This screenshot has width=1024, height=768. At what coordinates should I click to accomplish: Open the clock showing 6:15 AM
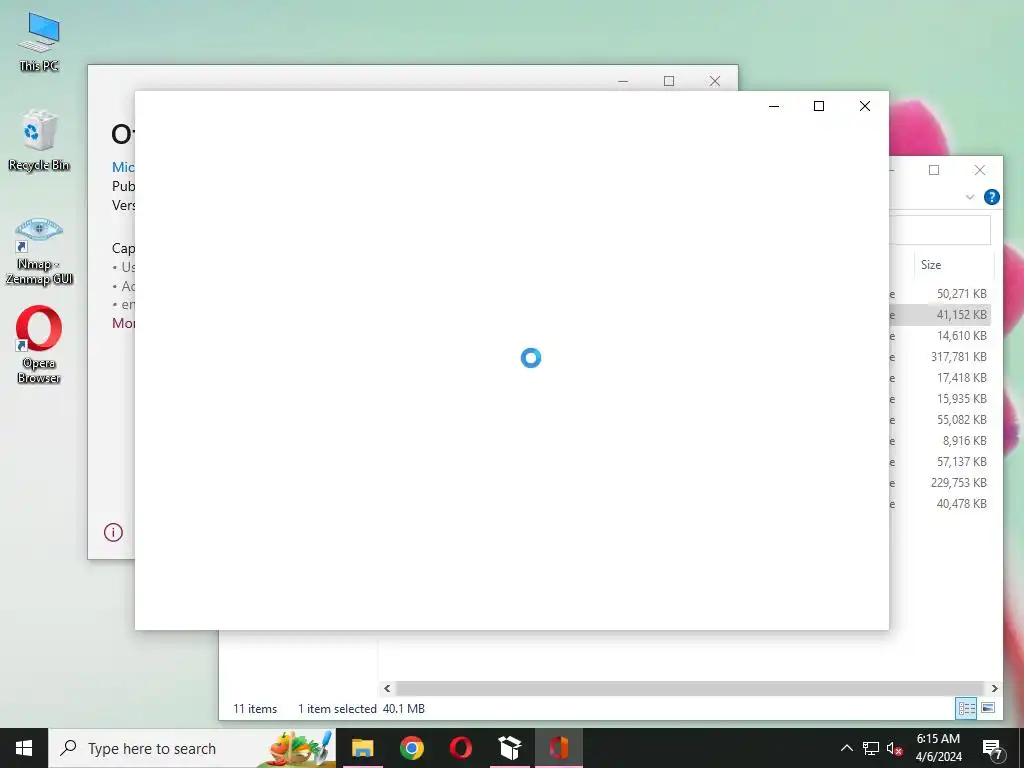click(x=938, y=748)
